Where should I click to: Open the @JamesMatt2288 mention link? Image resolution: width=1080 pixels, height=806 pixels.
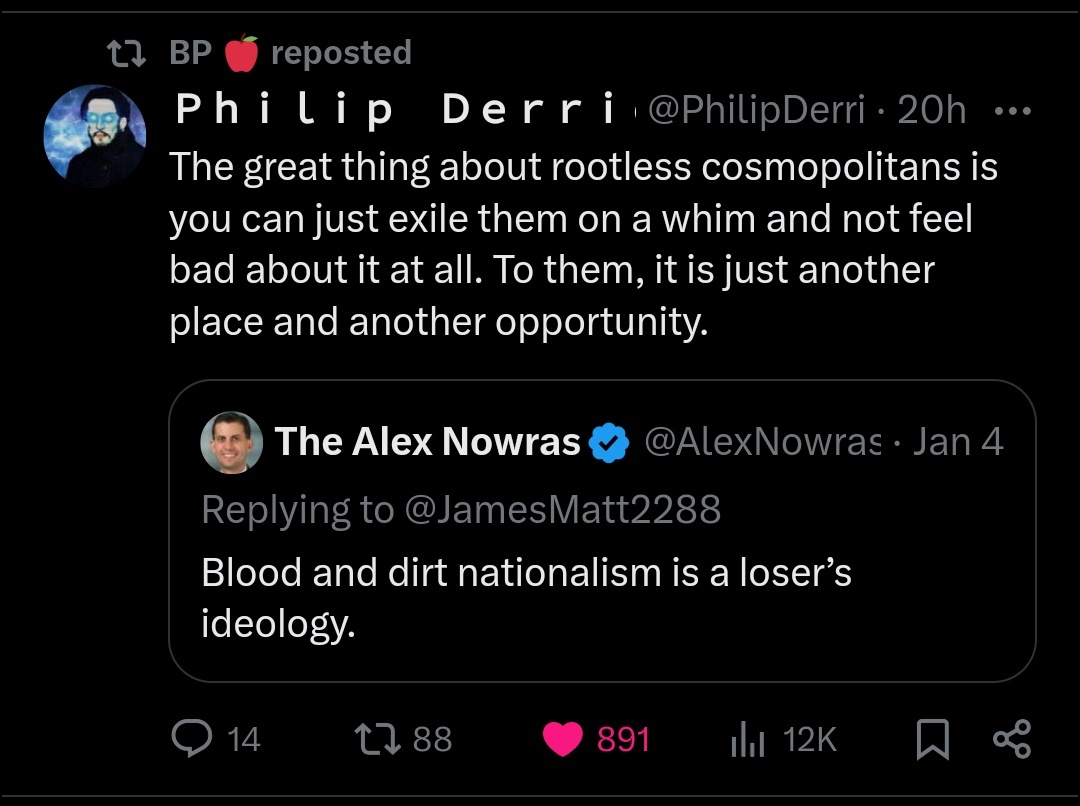[562, 509]
